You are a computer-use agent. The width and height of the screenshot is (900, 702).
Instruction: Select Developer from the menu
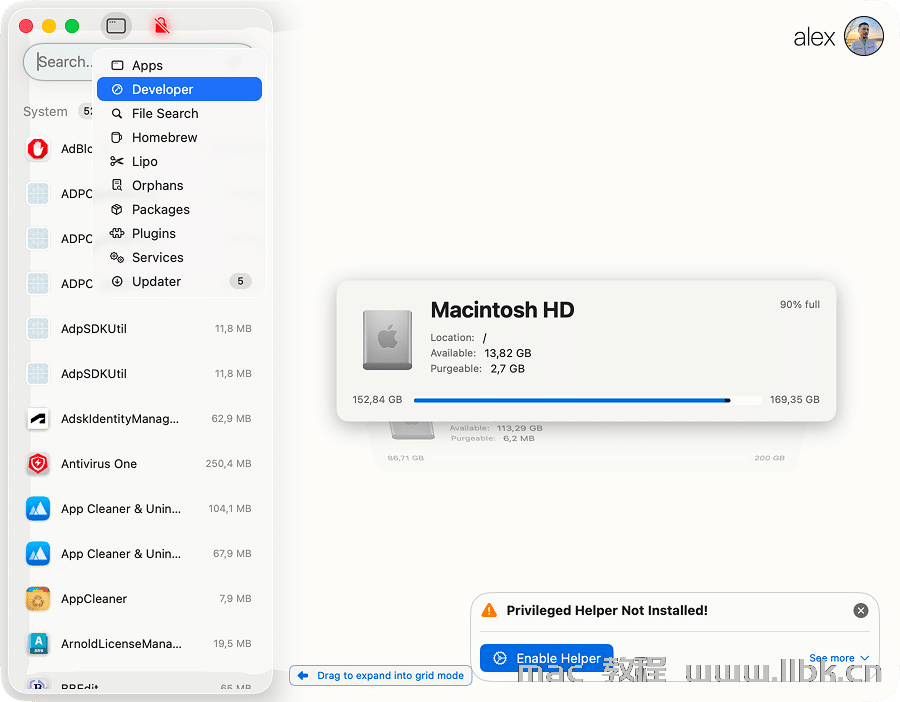[179, 89]
